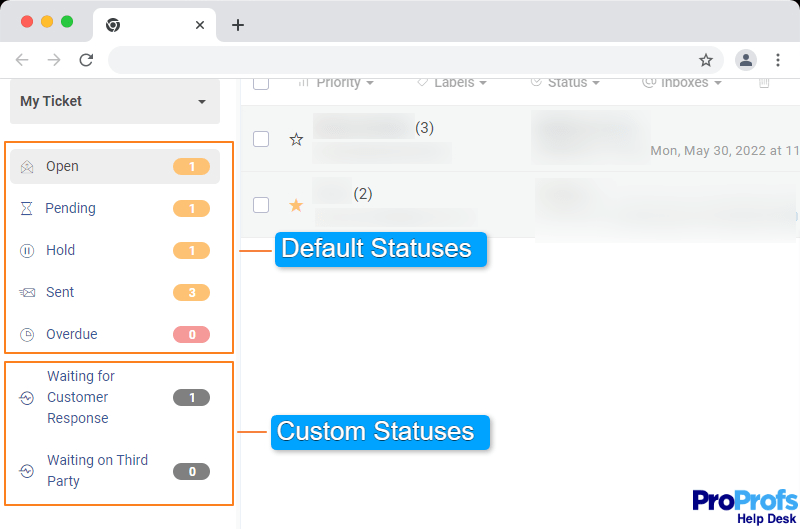Click the pause icon beside Hold
The image size is (800, 529).
27,250
